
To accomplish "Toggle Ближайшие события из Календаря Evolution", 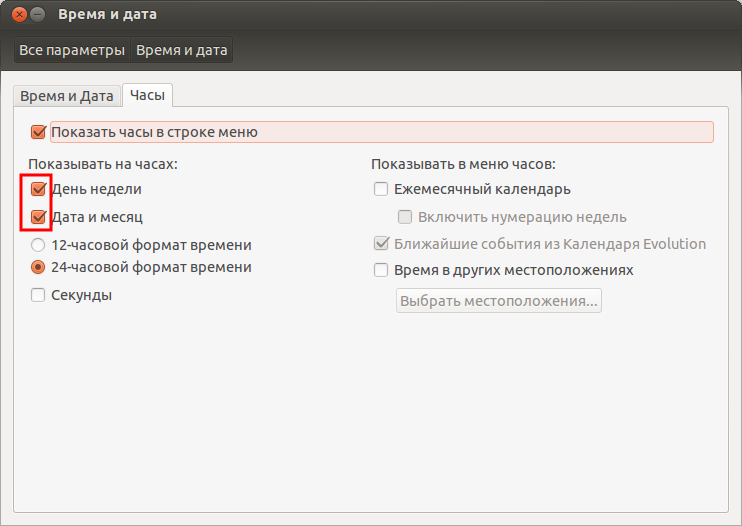I will tap(381, 244).
